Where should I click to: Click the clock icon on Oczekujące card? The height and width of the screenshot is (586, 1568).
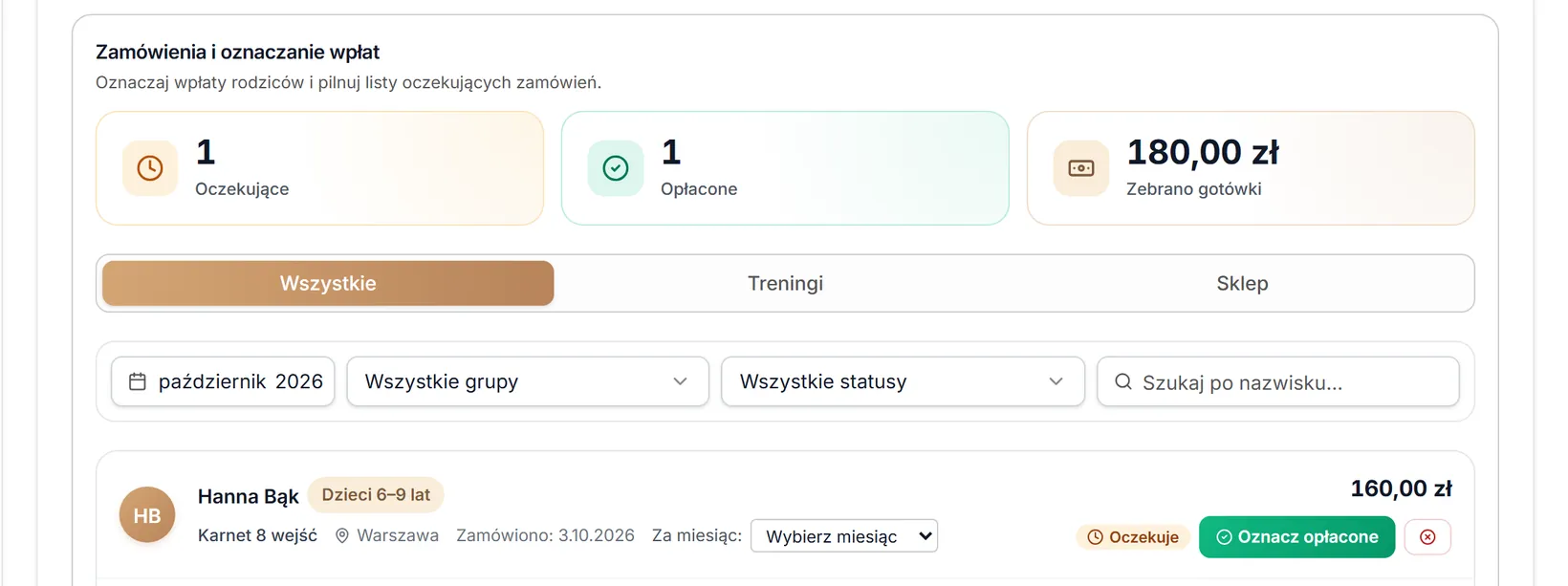point(150,168)
